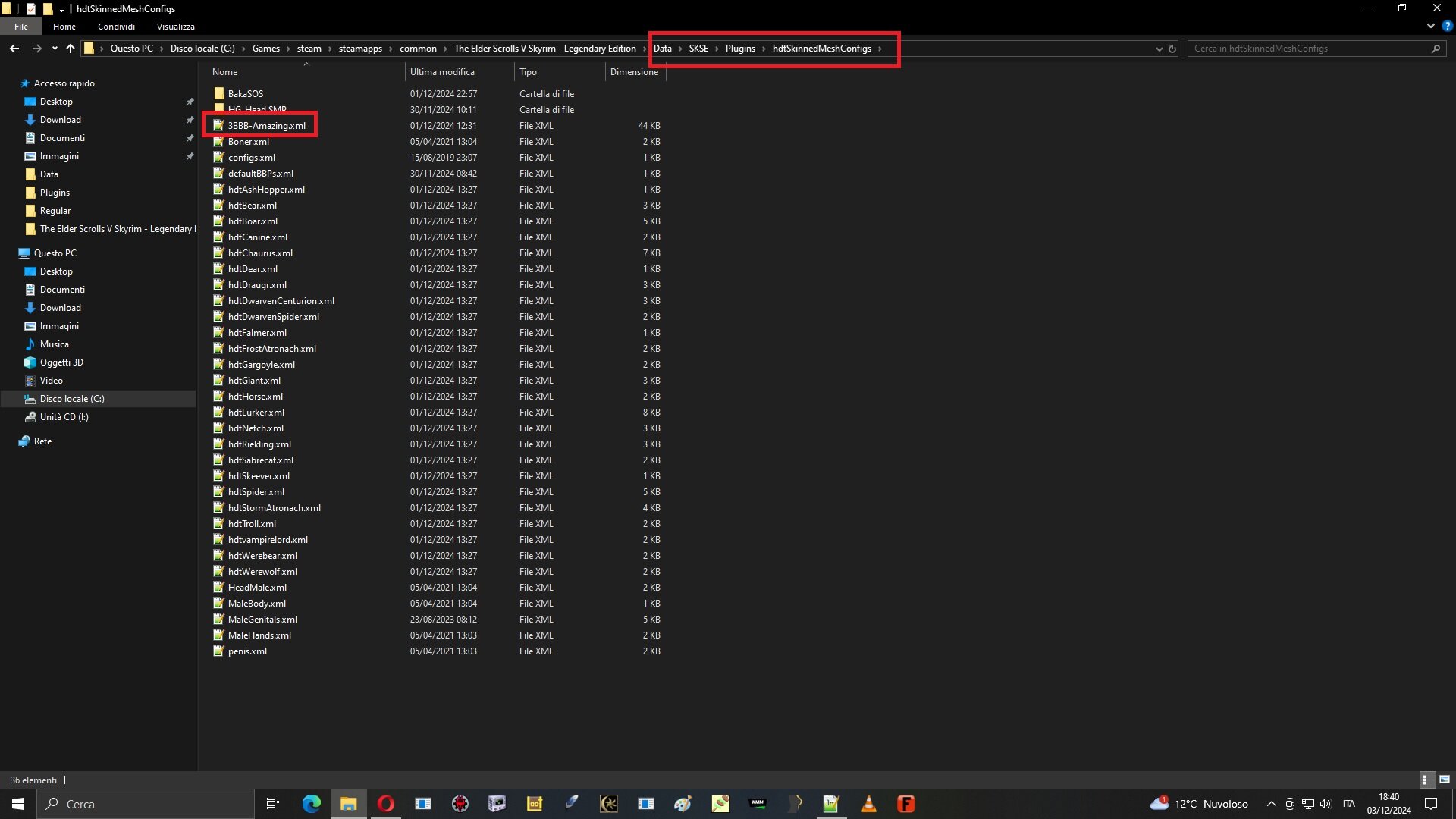Open the volume control in system tray

(x=1326, y=804)
